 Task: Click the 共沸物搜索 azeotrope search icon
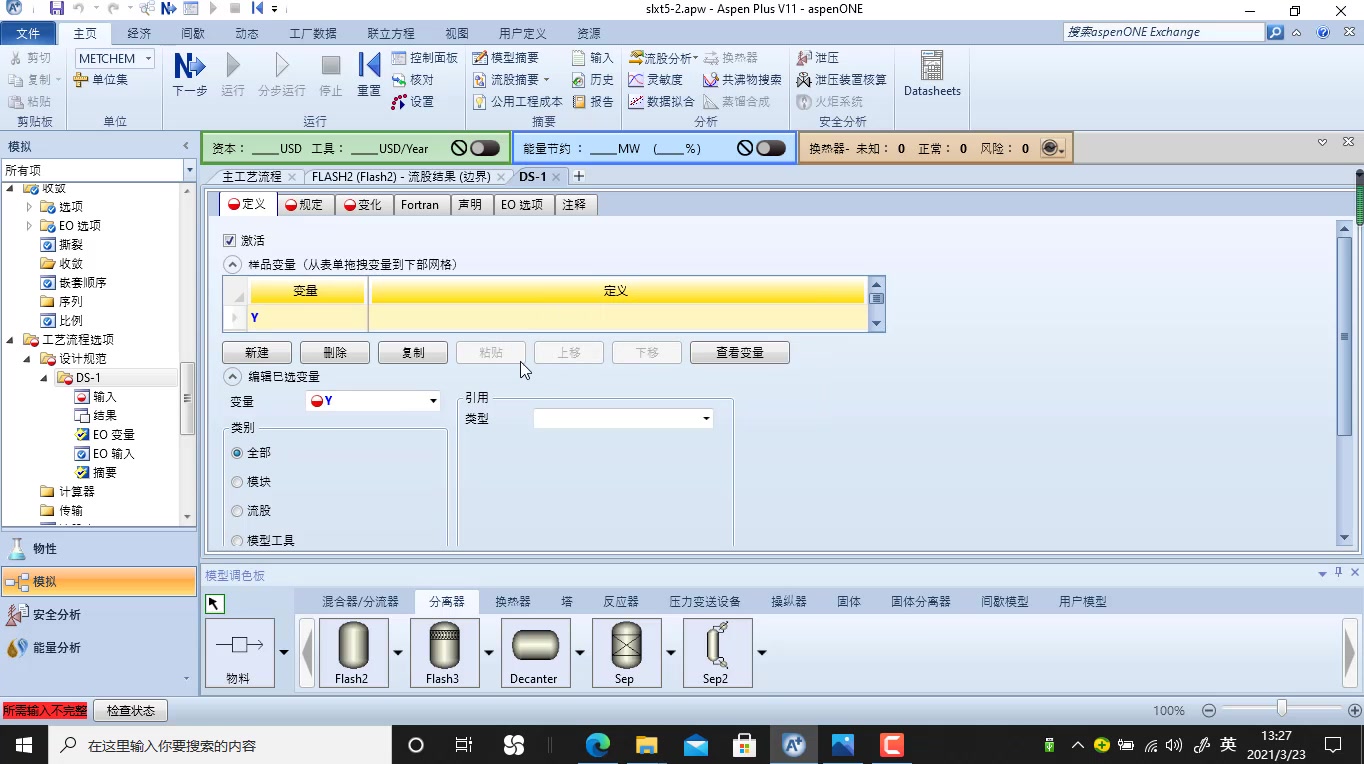(x=740, y=79)
